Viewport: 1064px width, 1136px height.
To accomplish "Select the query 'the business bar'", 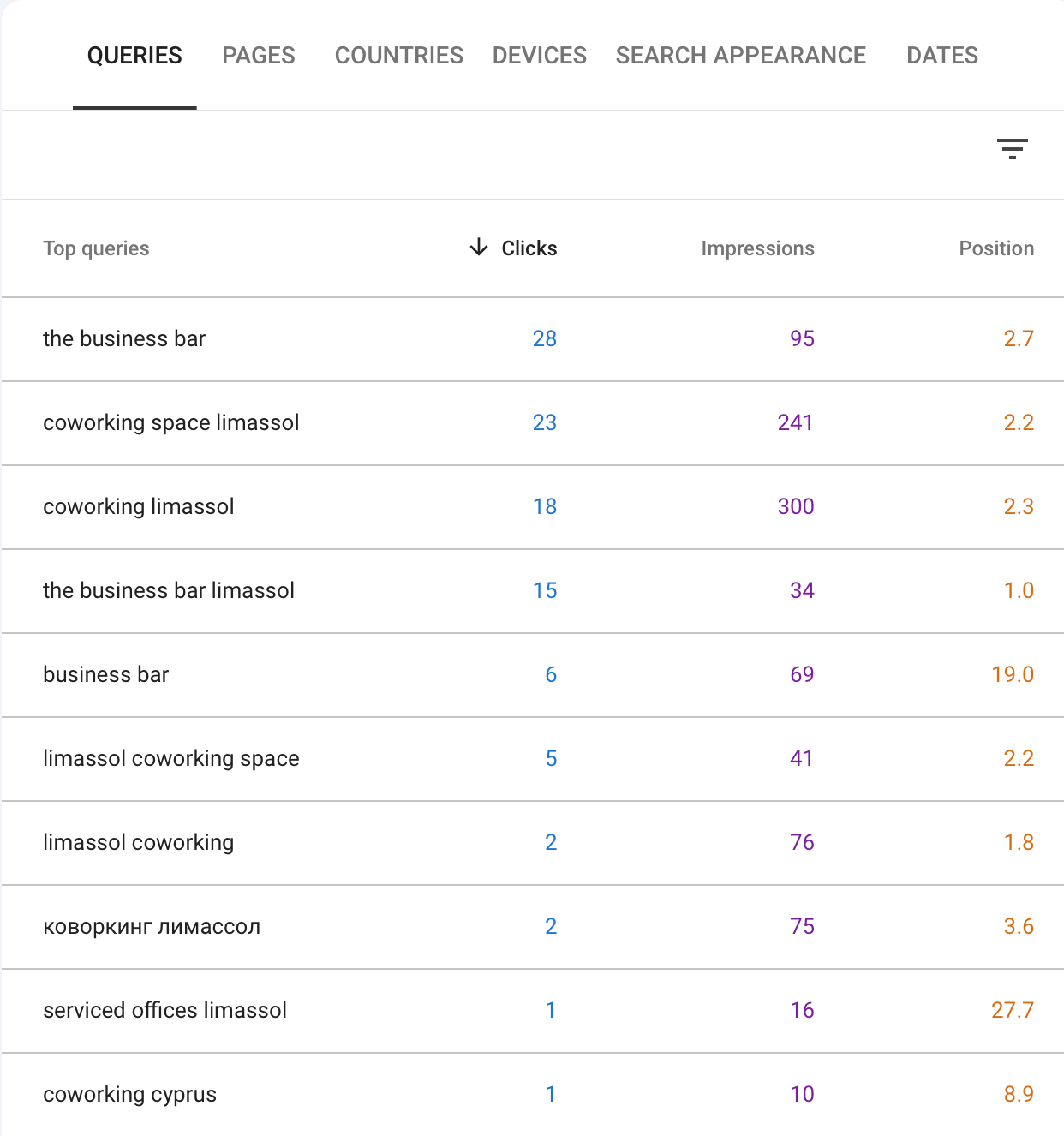I will coord(124,338).
